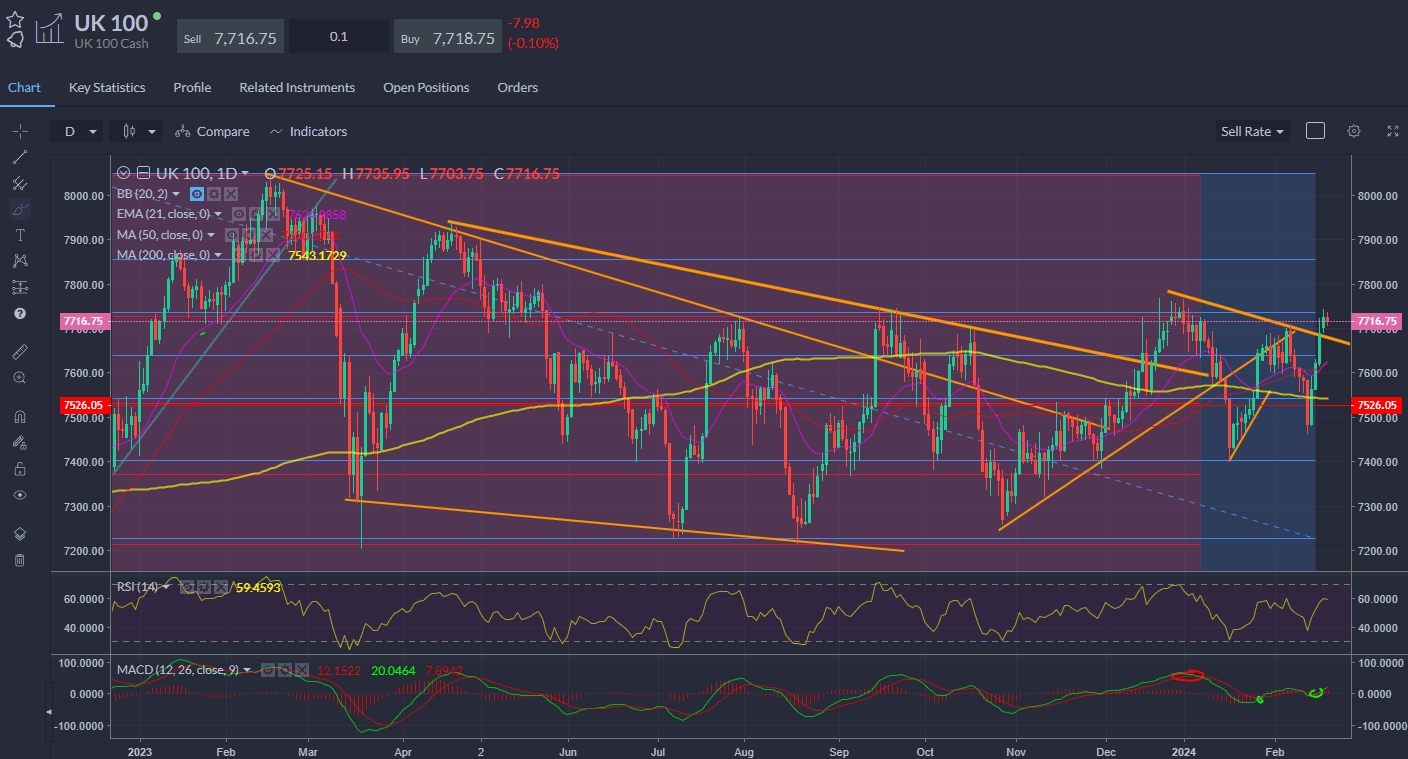Image resolution: width=1408 pixels, height=759 pixels.
Task: Expand the RSI (14) dropdown arrow
Action: pyautogui.click(x=166, y=587)
